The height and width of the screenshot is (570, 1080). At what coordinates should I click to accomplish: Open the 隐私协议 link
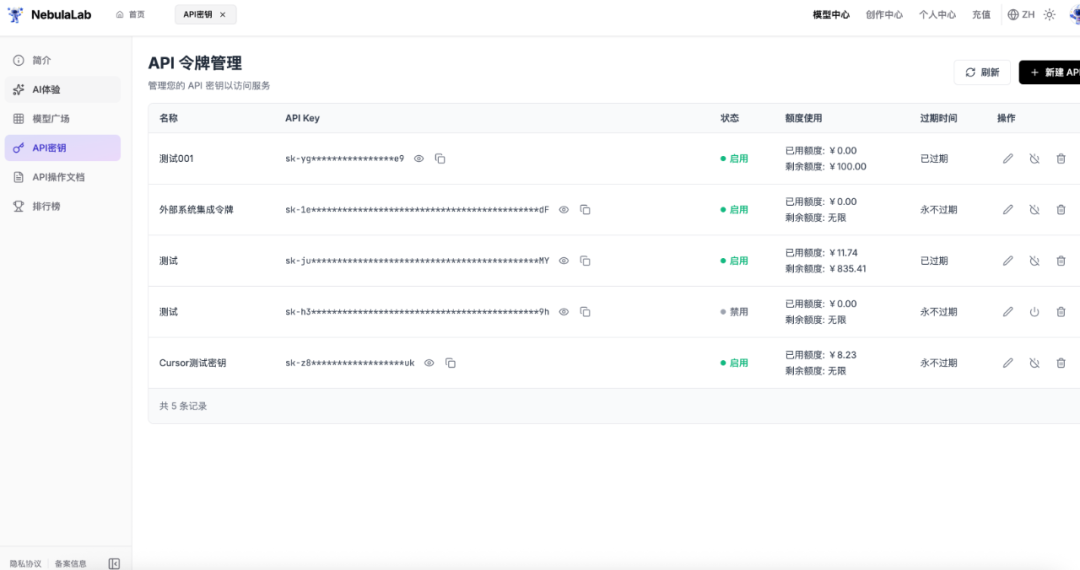pos(26,563)
